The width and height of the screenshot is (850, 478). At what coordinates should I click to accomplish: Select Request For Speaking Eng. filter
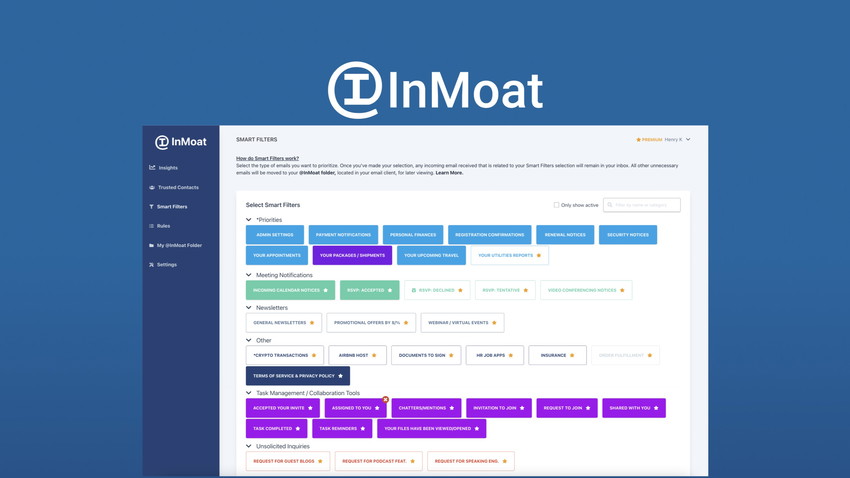pyautogui.click(x=471, y=461)
